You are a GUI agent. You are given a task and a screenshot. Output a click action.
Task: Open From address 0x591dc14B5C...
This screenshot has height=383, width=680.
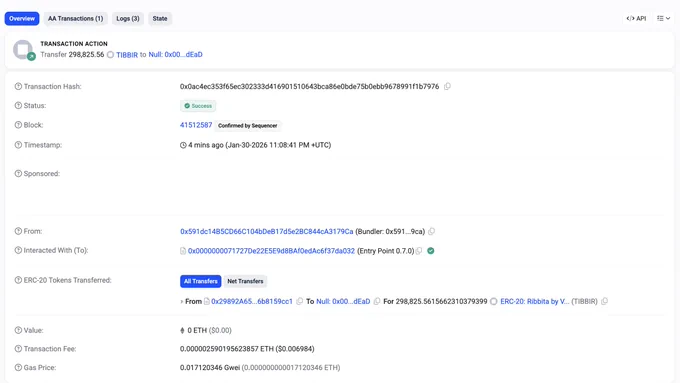267,232
